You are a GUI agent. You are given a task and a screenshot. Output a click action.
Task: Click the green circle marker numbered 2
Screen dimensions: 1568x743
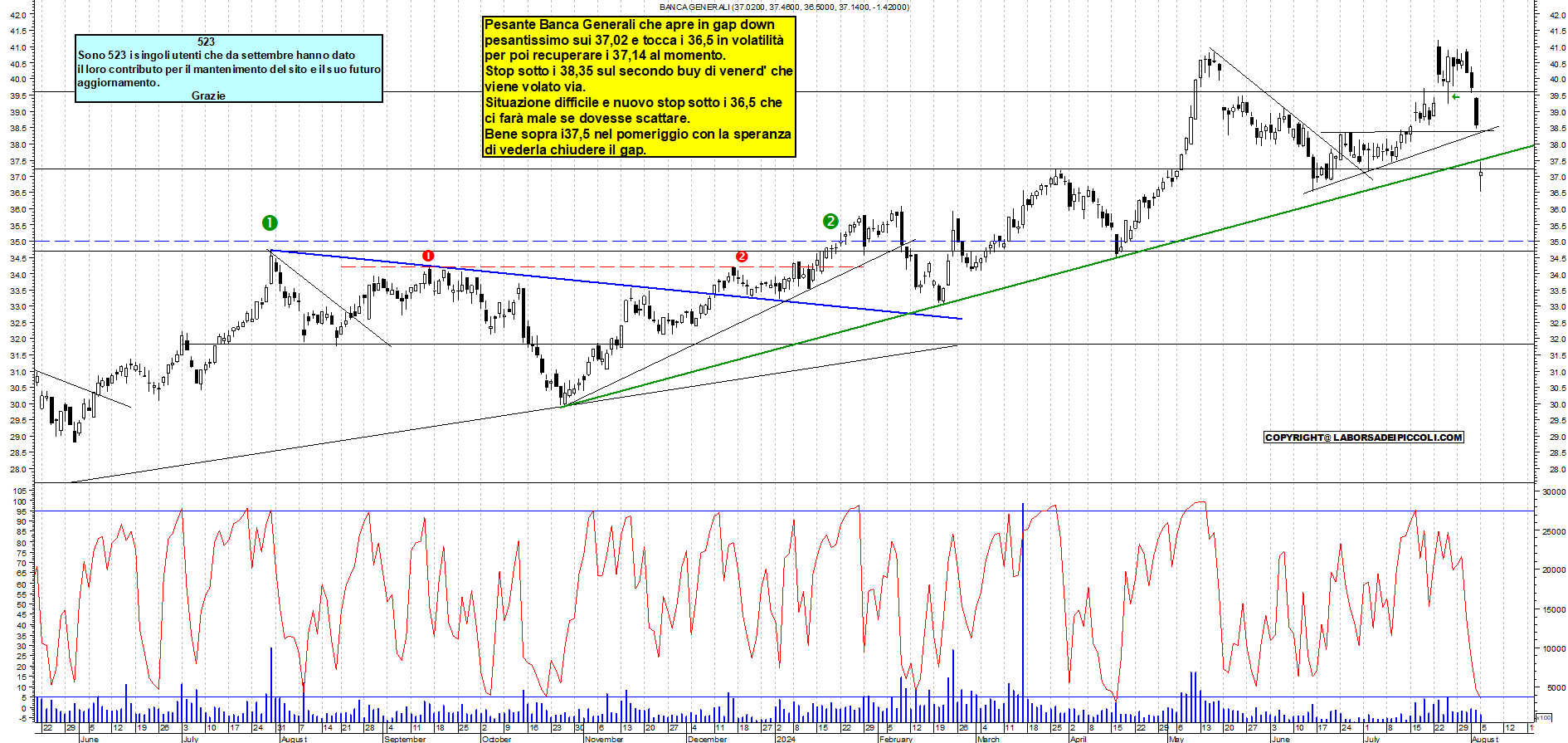pyautogui.click(x=830, y=221)
